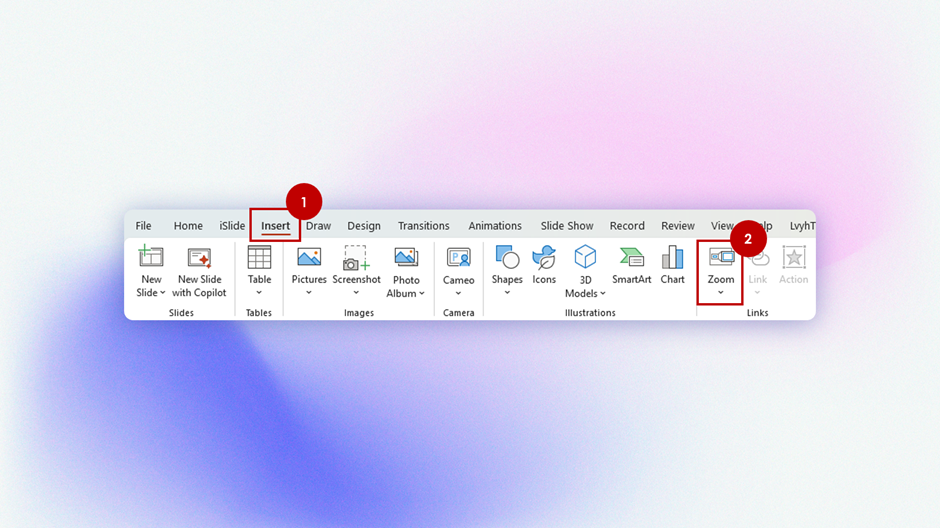
Task: Click the Table grid icon
Action: click(259, 257)
